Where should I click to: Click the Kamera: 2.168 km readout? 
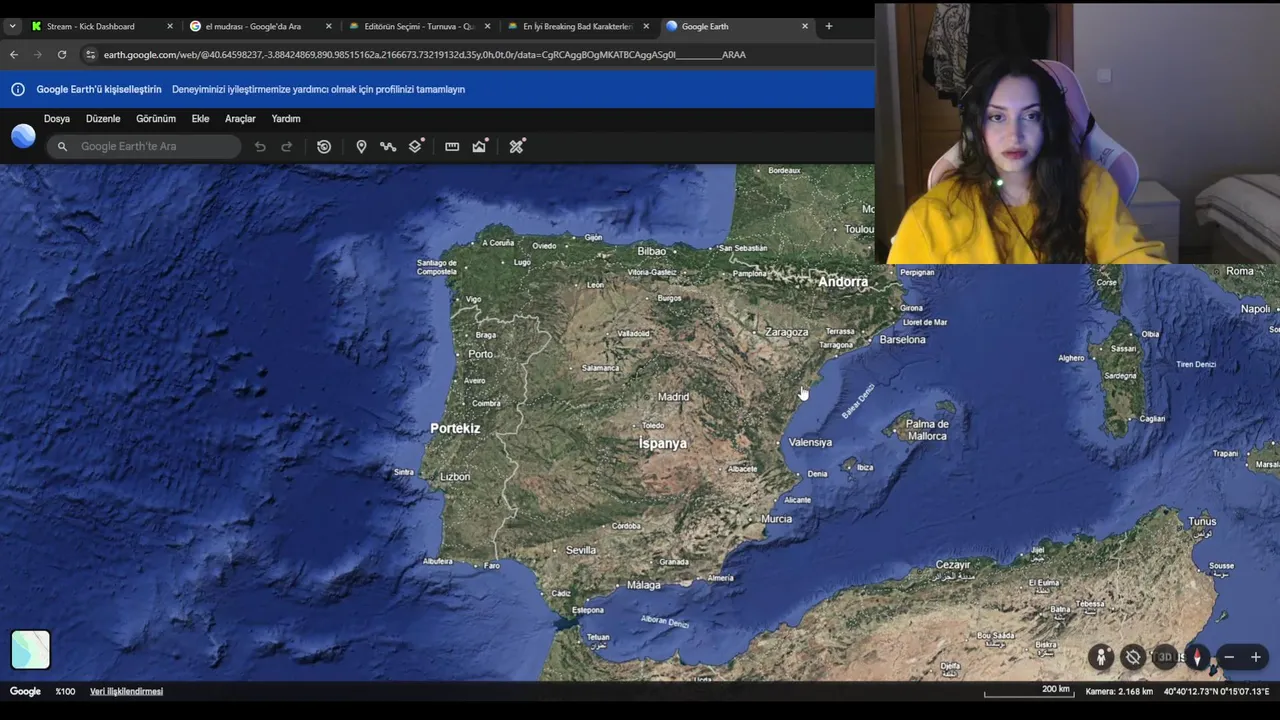1119,691
